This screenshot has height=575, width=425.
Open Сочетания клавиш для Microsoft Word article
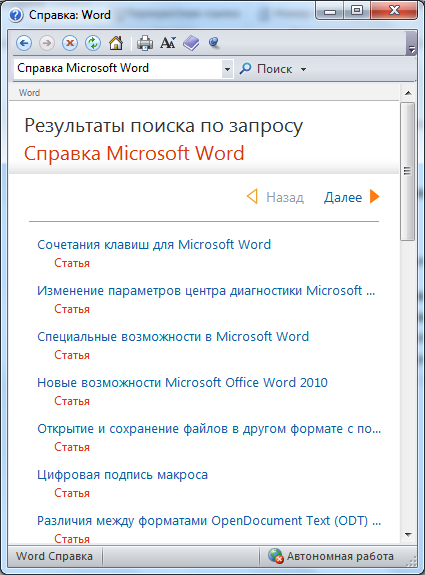pyautogui.click(x=154, y=245)
